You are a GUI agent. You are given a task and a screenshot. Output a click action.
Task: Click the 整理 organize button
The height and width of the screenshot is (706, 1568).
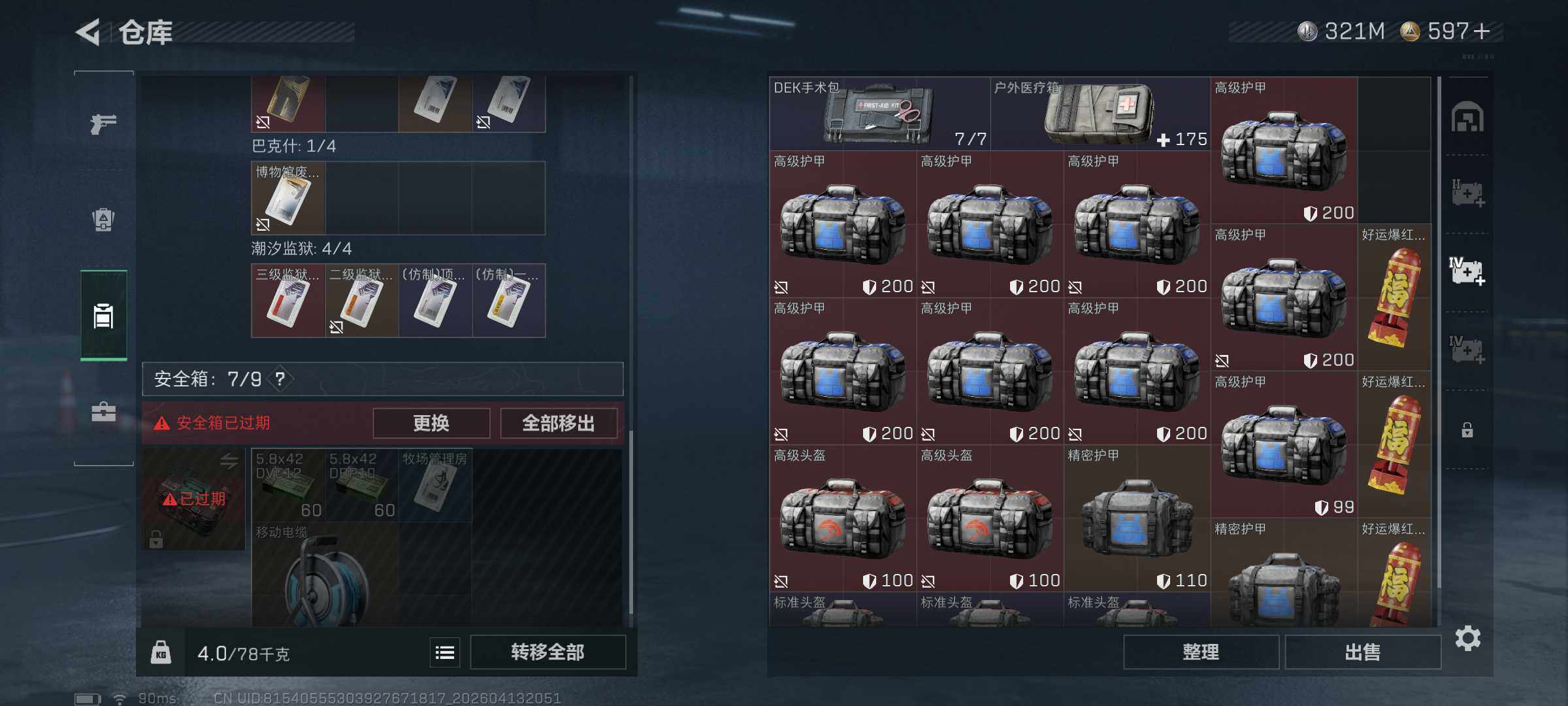[x=1201, y=652]
